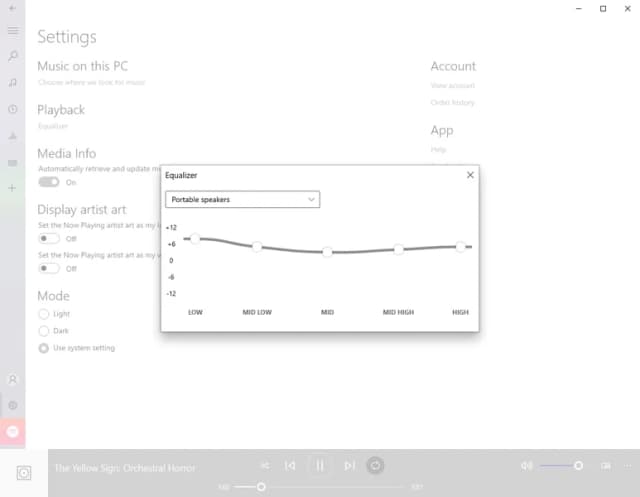Click the MID LOW band equalizer handle
Viewport: 640px width, 497px height.
tap(257, 246)
